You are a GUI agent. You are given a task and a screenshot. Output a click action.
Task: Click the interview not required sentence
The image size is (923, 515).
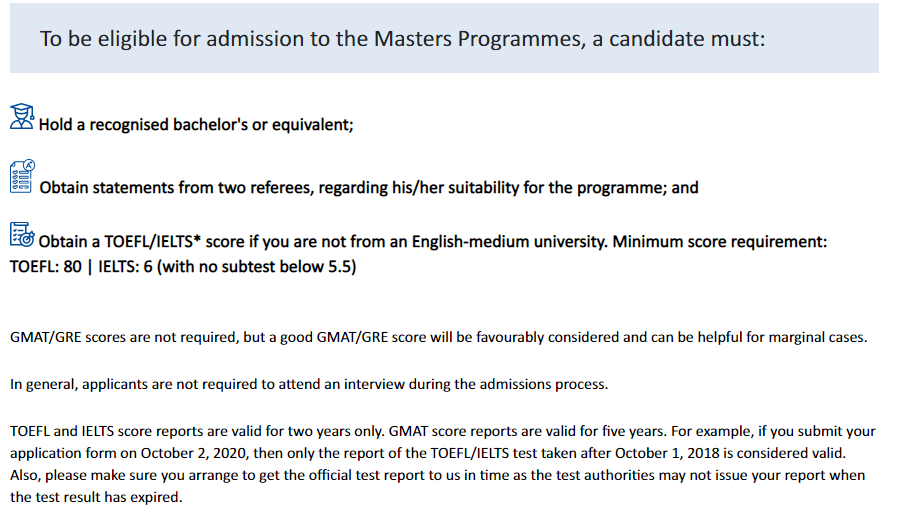(x=309, y=384)
